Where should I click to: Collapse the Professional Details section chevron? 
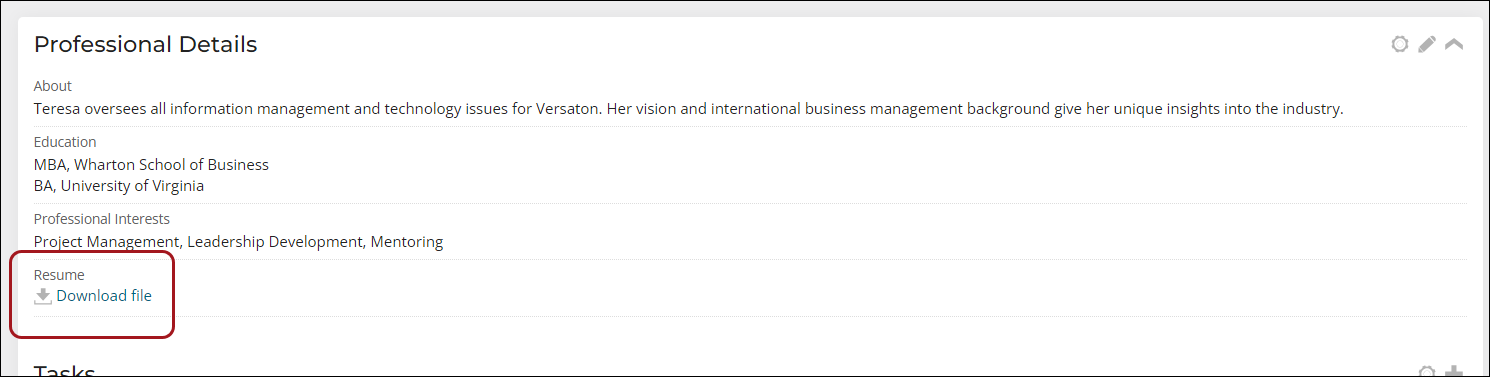coord(1454,44)
